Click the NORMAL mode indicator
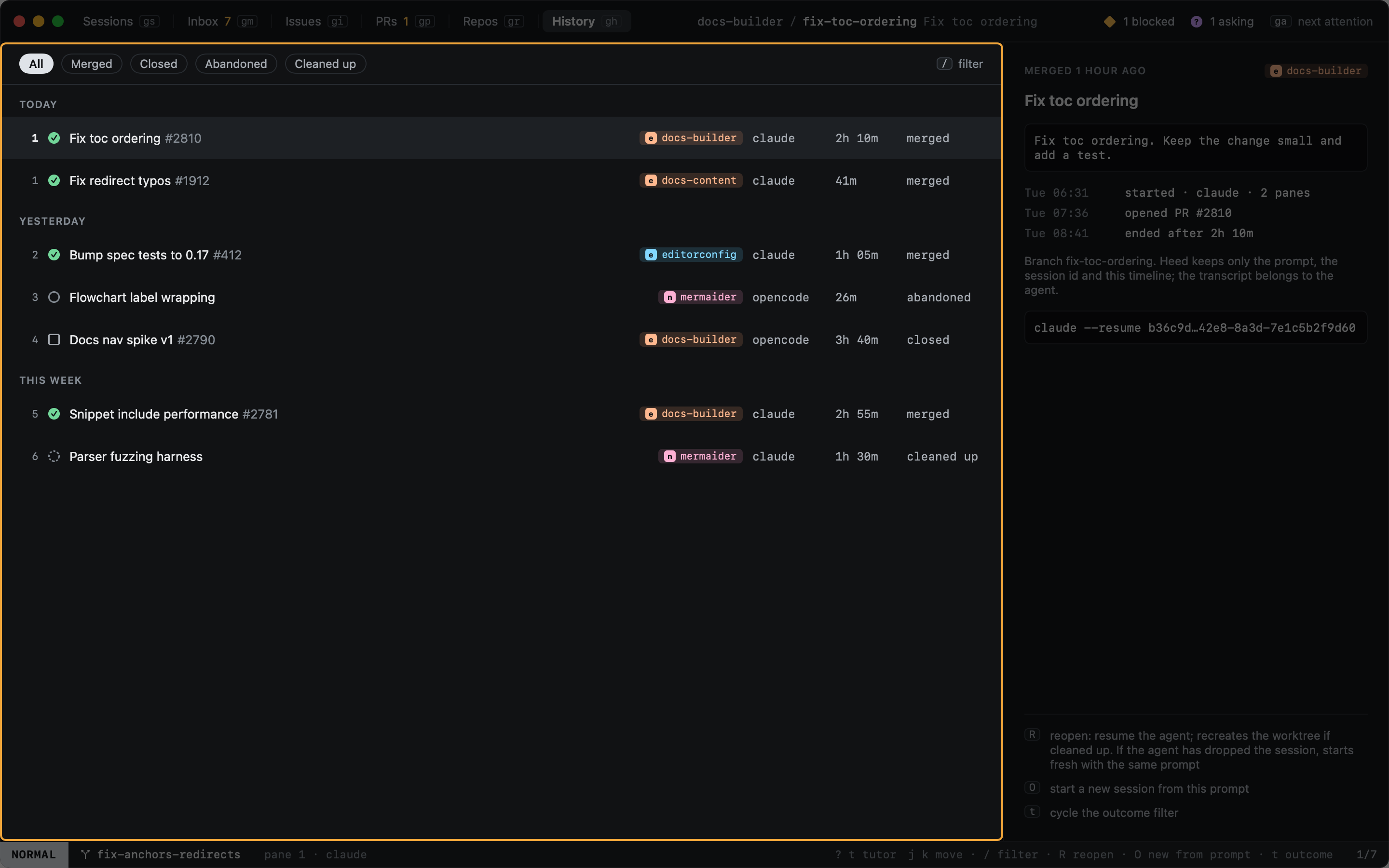 click(34, 854)
